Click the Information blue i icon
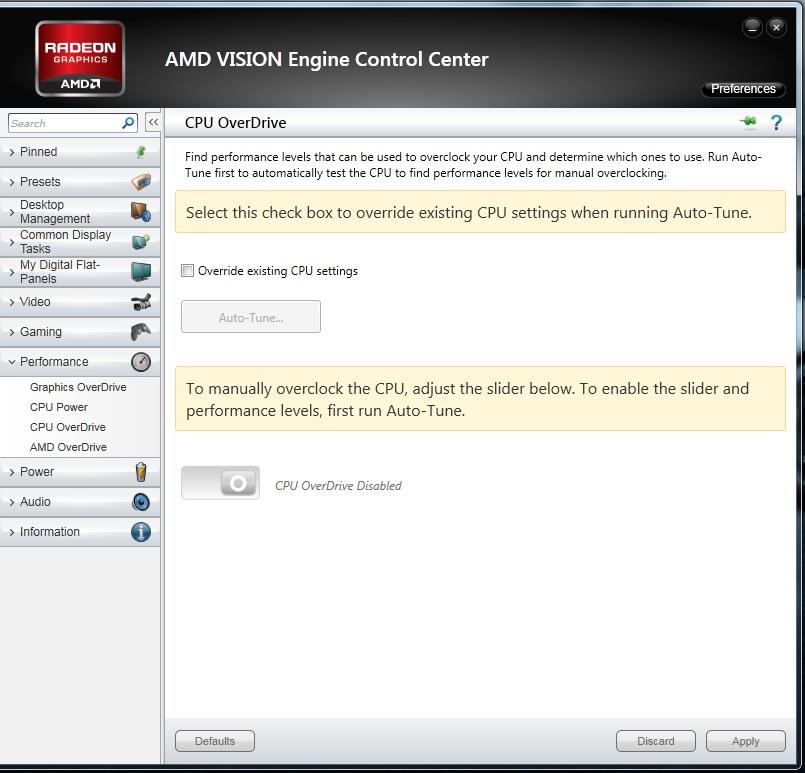This screenshot has height=773, width=805. [141, 532]
